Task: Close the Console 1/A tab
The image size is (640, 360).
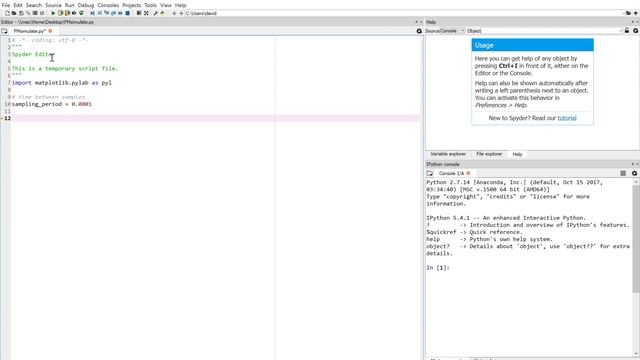Action: (x=468, y=173)
